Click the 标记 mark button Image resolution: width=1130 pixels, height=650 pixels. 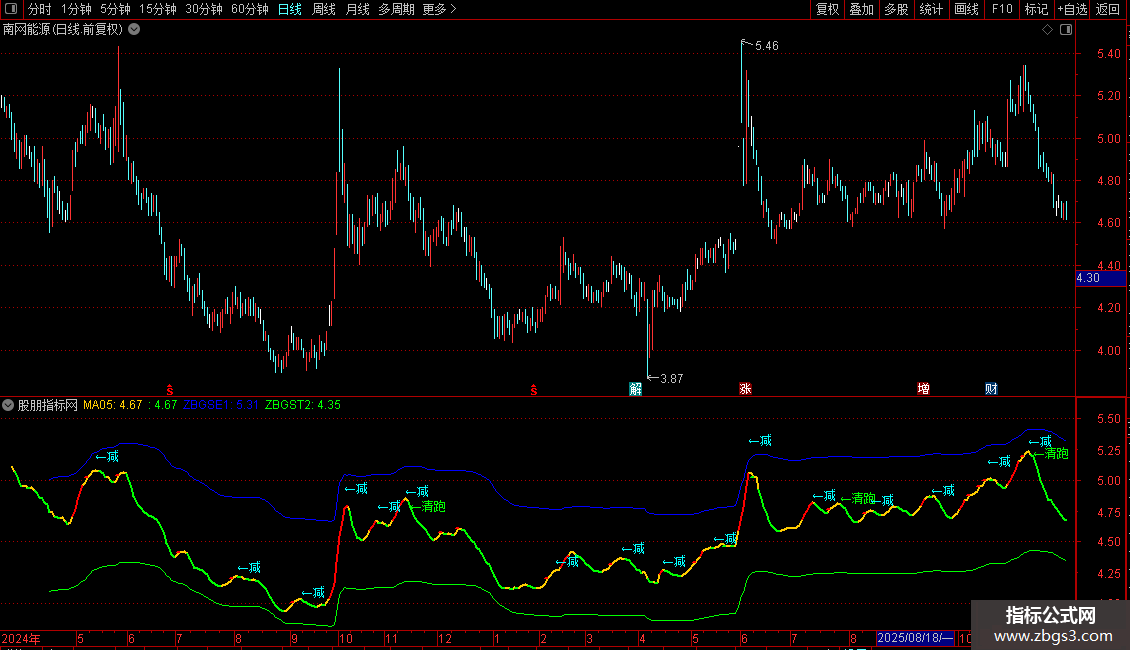(1036, 9)
